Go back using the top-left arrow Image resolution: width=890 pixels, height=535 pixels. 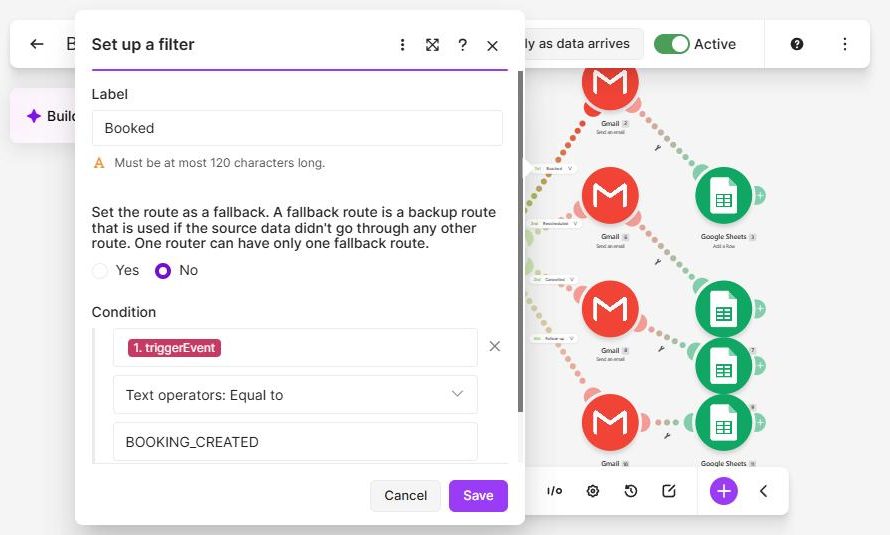[x=37, y=44]
